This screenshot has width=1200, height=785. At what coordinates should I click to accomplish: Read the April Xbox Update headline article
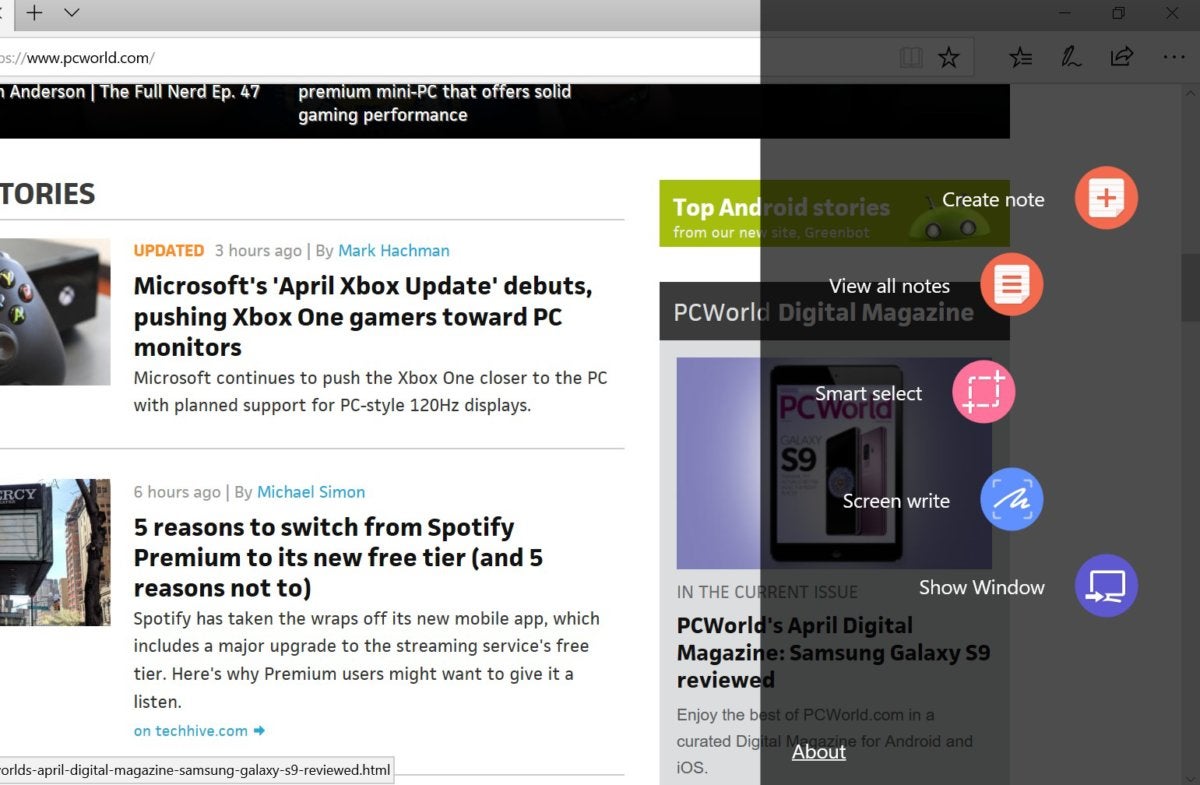(363, 316)
